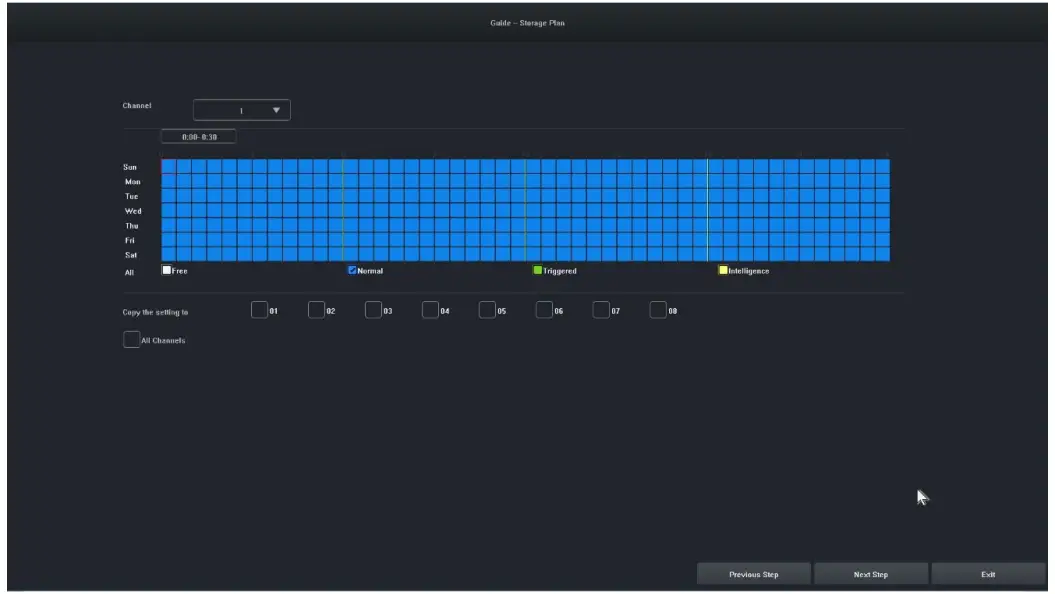This screenshot has height=594, width=1055.
Task: Select the Intelligence recording type swatch
Action: tap(723, 270)
